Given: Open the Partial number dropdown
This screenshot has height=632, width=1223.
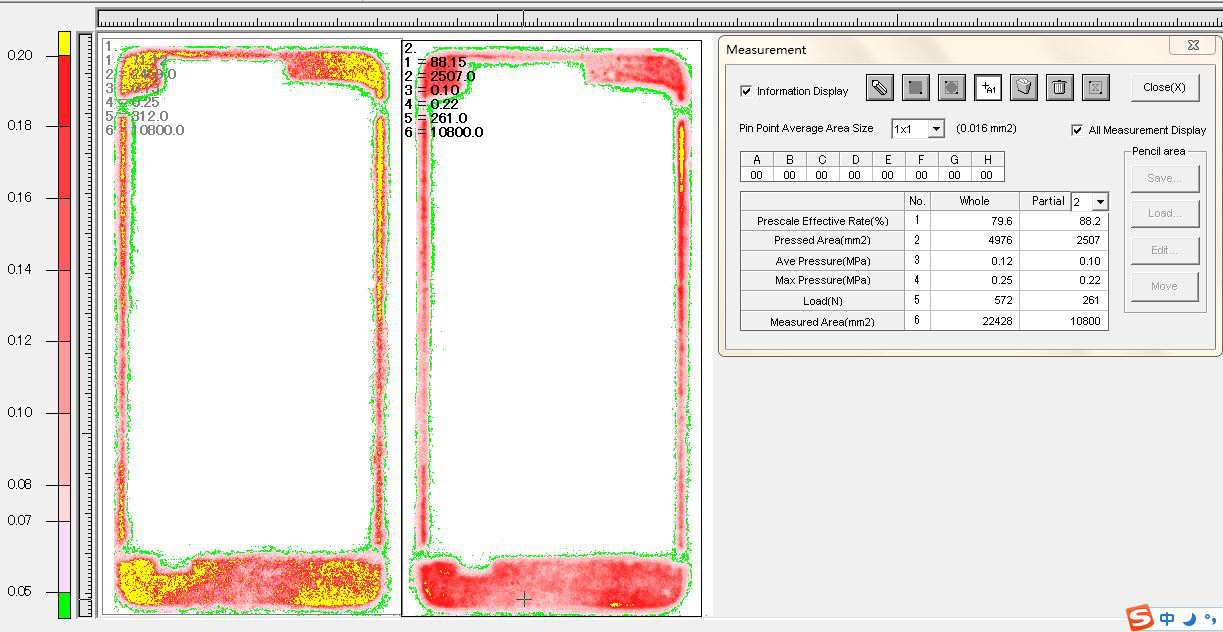Looking at the screenshot, I should (x=1100, y=202).
